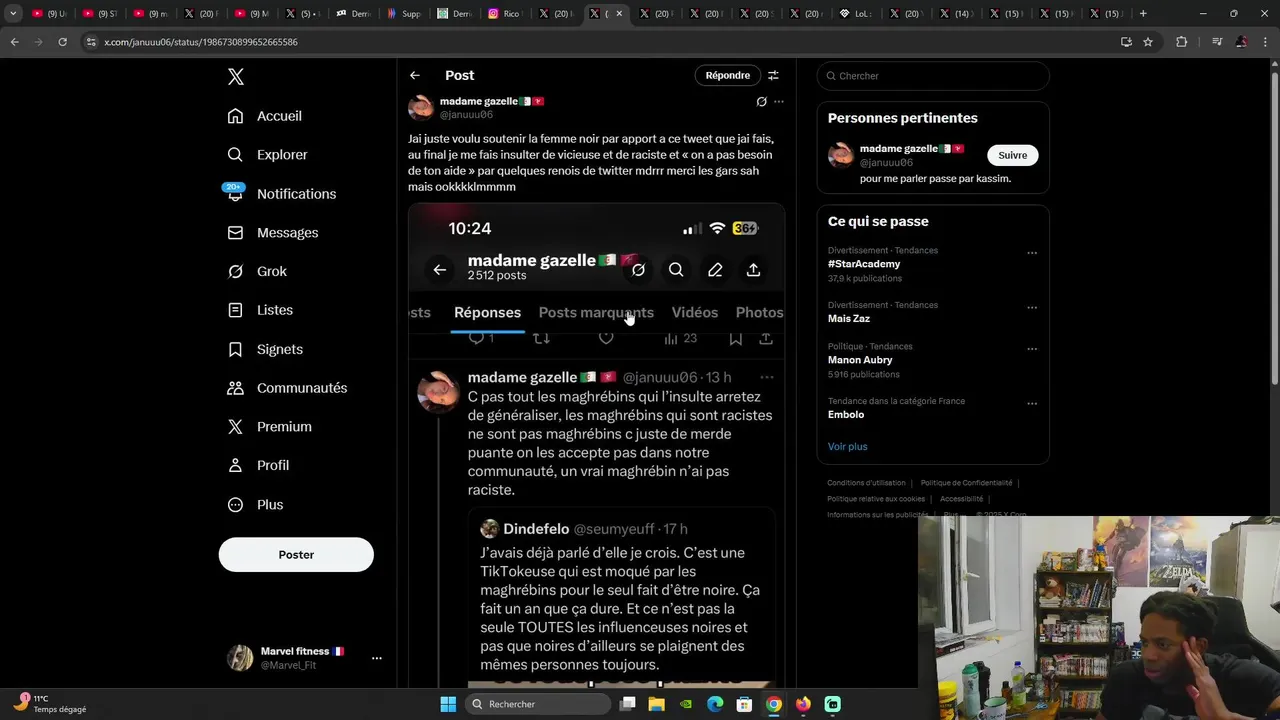Open more options on madame gazelle post
The image size is (1280, 720).
779,102
